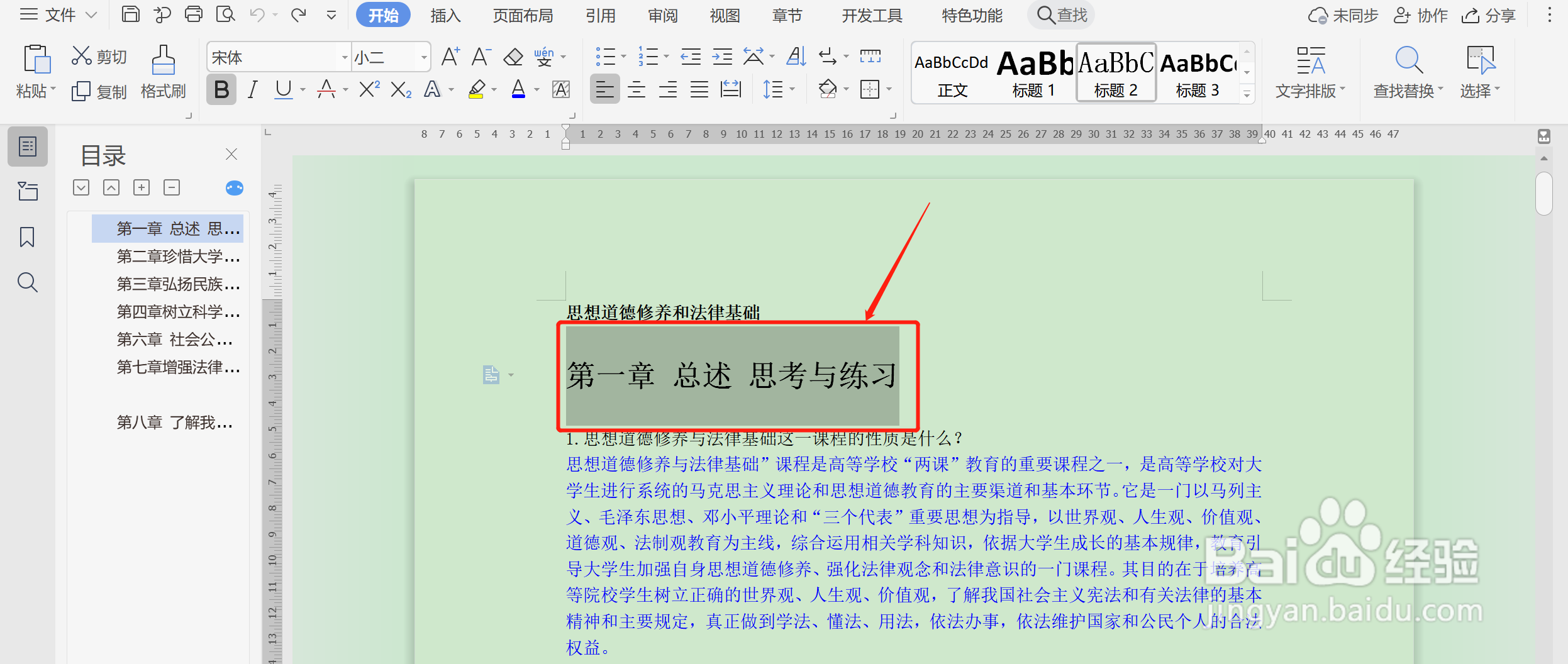Click the 文字排版 button
The width and height of the screenshot is (1568, 664).
click(x=1310, y=72)
